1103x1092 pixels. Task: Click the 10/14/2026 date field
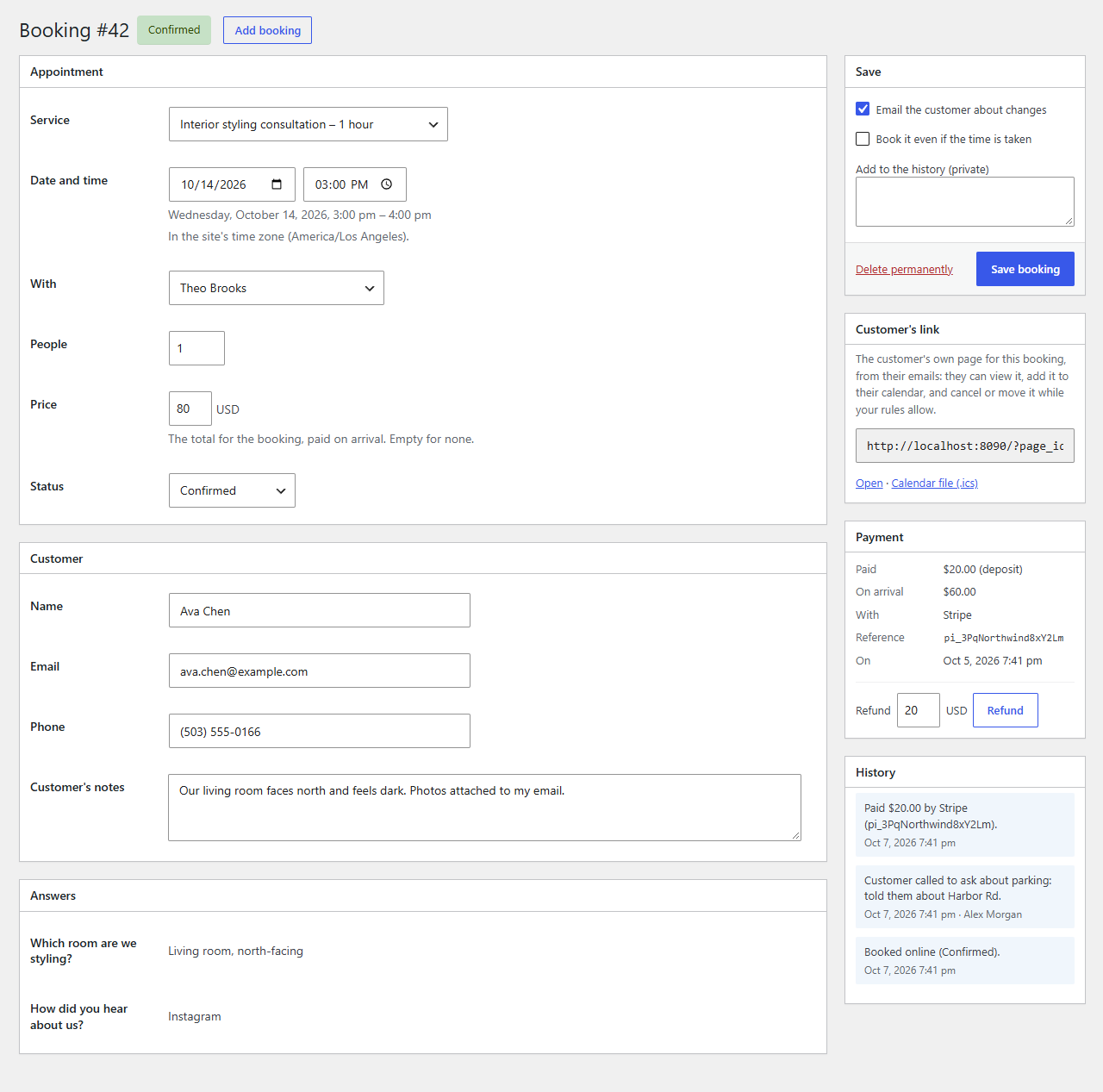(x=232, y=184)
